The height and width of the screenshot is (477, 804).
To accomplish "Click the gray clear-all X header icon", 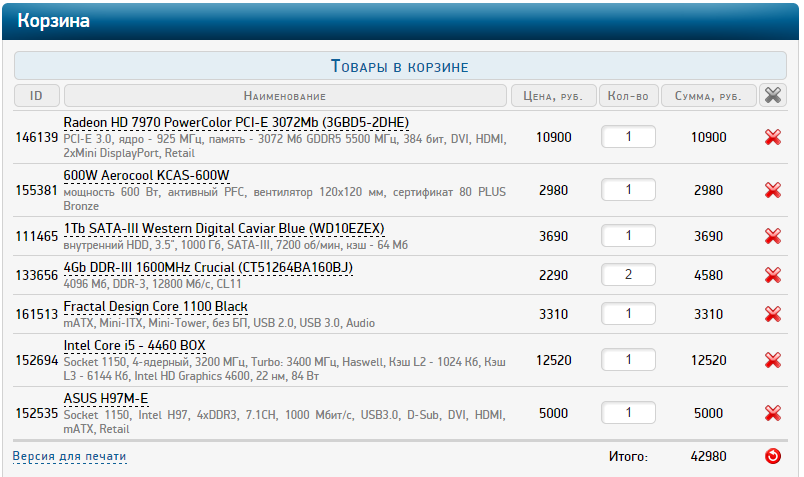I will coord(772,95).
